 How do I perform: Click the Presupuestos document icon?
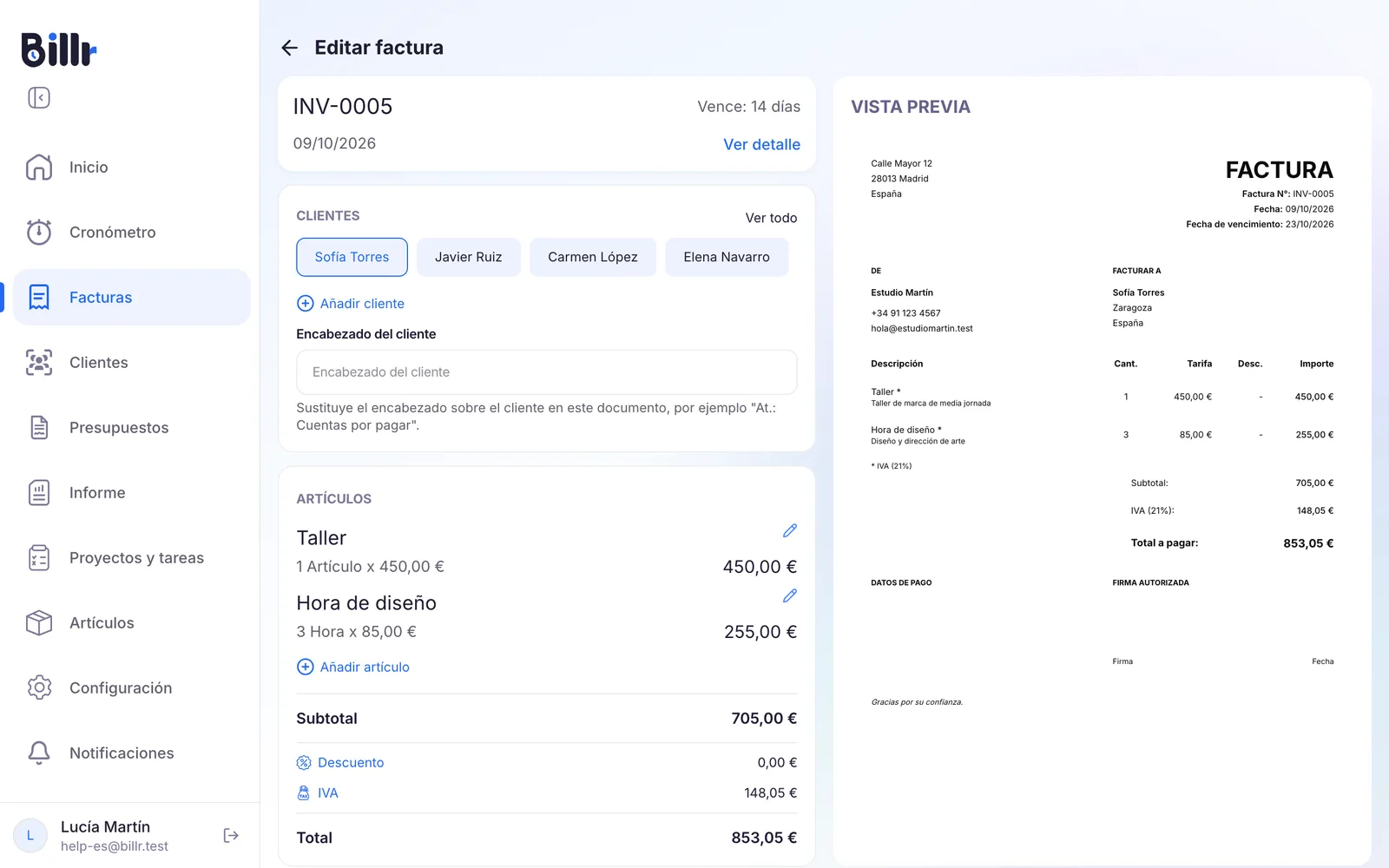tap(39, 427)
